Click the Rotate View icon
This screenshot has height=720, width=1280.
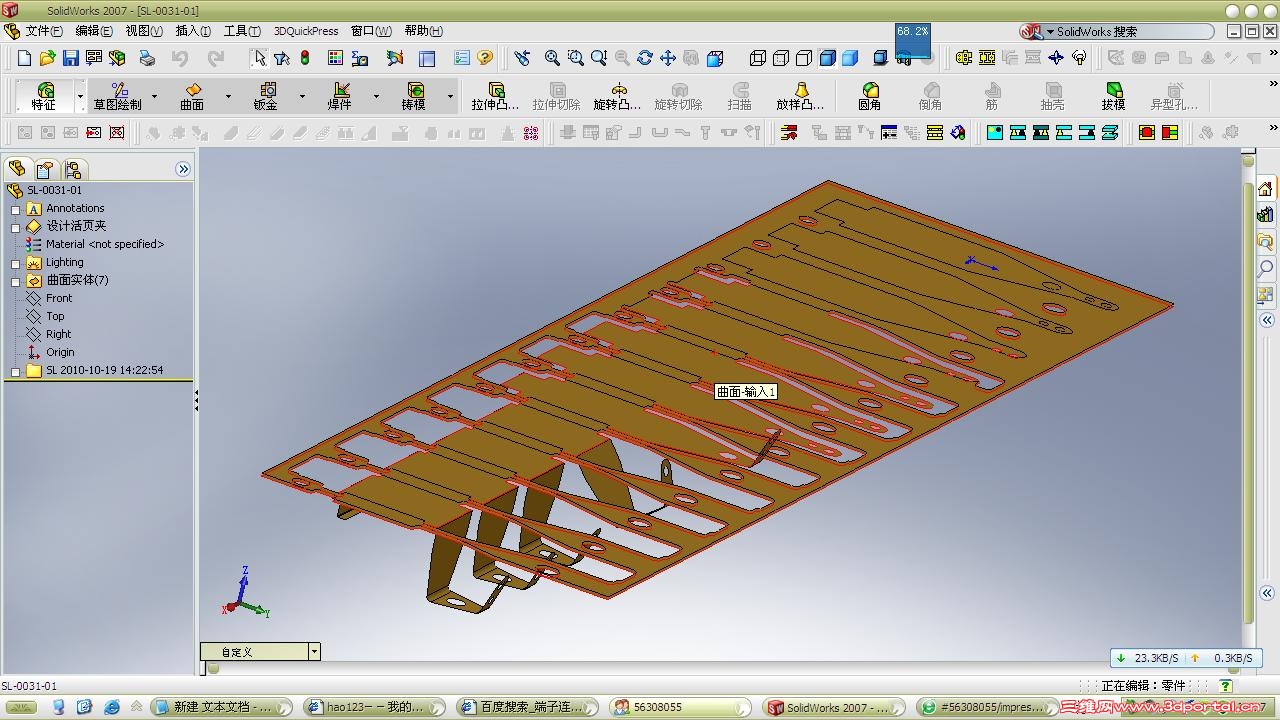[x=645, y=58]
